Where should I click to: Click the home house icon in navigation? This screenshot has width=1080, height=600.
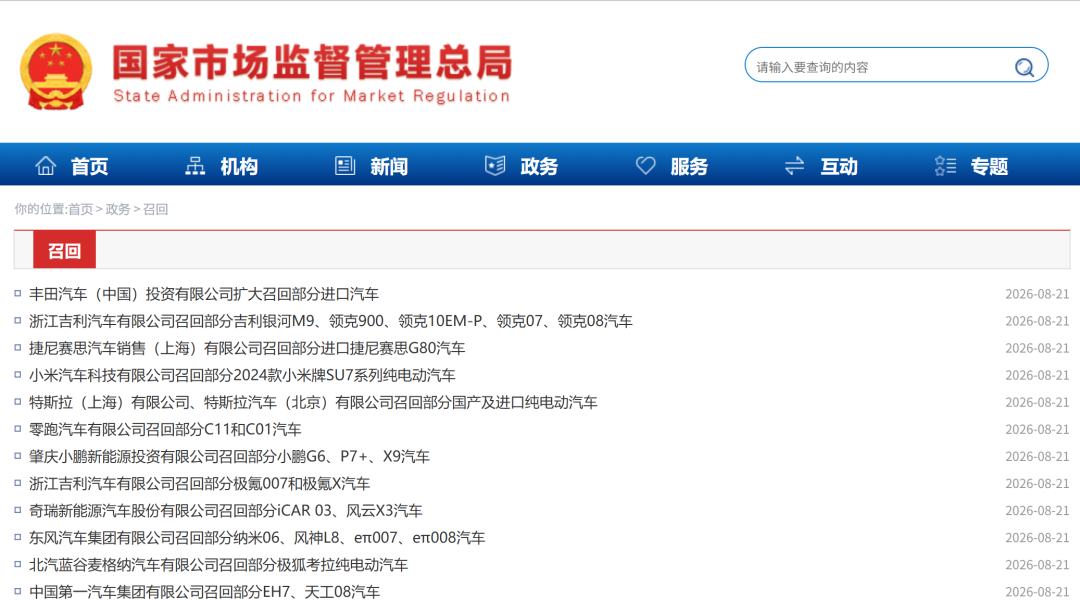pyautogui.click(x=45, y=165)
